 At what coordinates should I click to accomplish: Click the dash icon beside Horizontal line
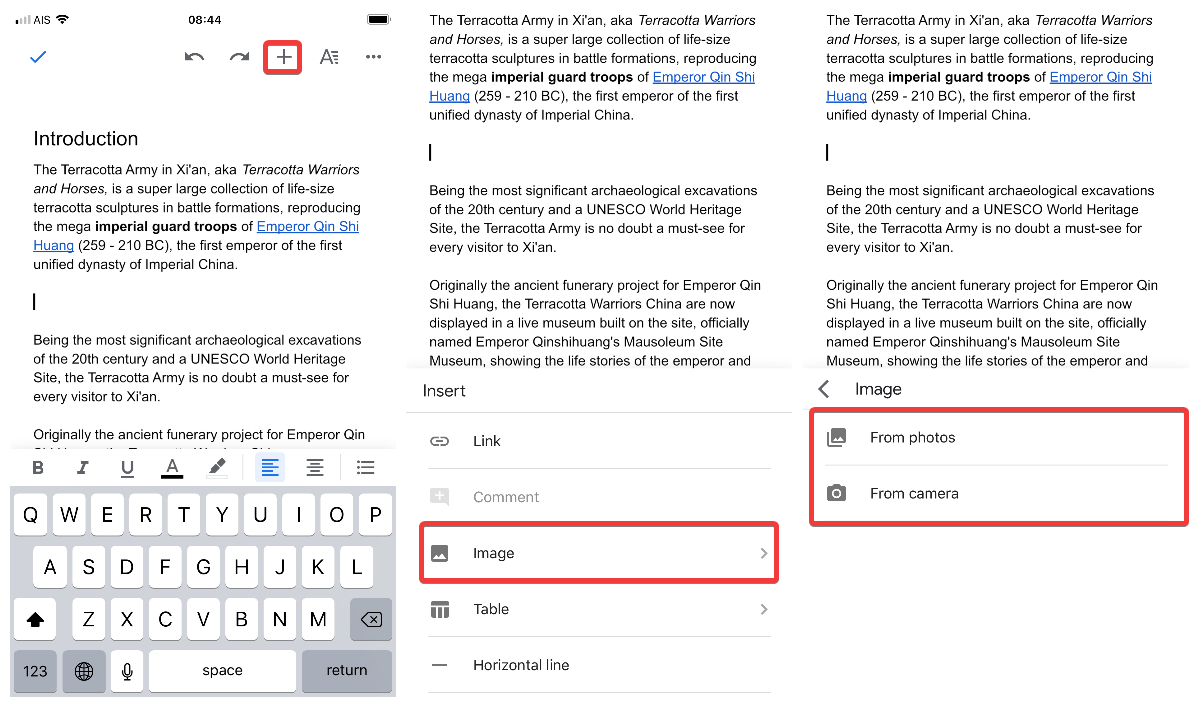[439, 665]
